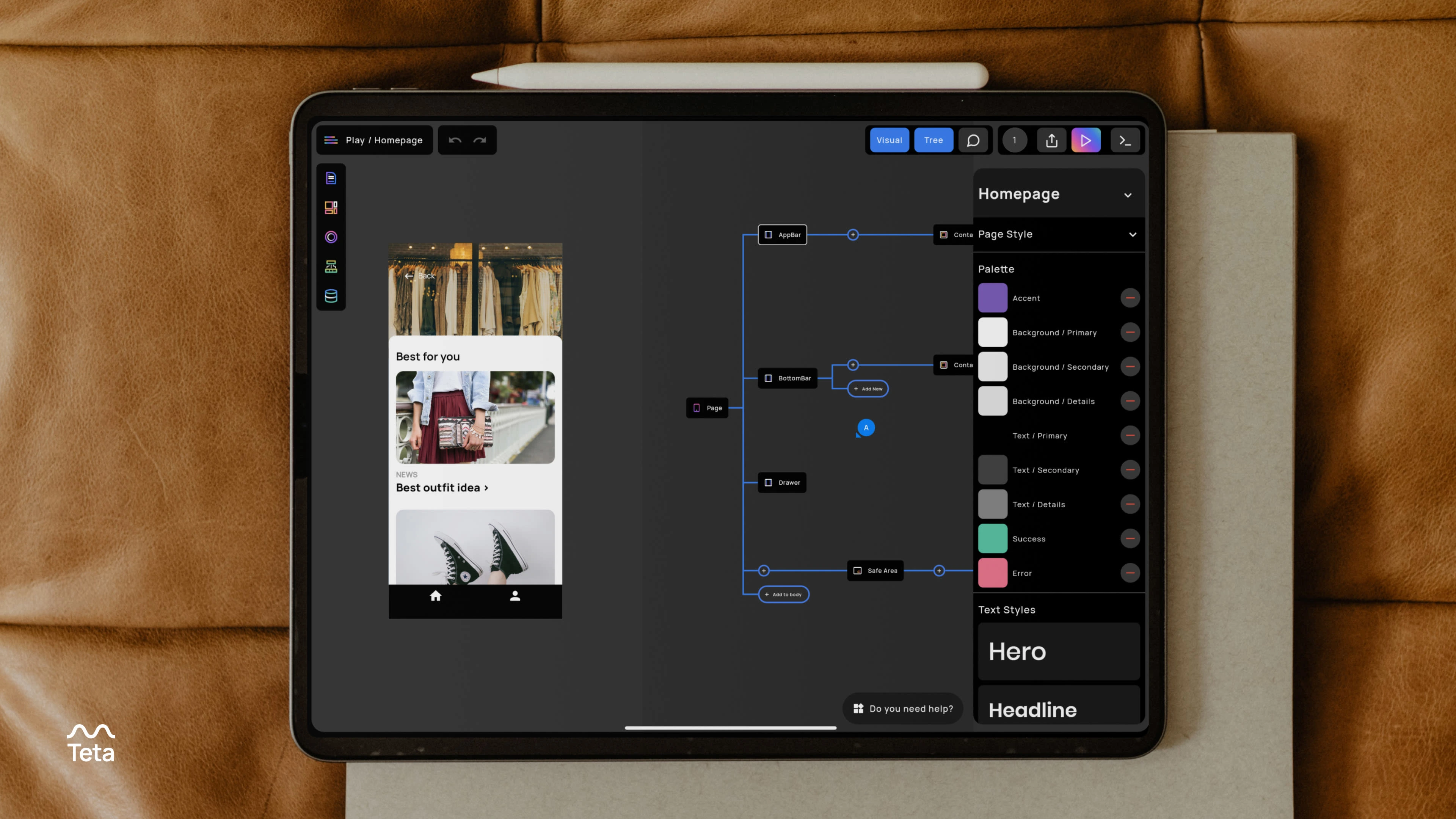Click the share export icon
The image size is (1456, 819).
coord(1051,140)
